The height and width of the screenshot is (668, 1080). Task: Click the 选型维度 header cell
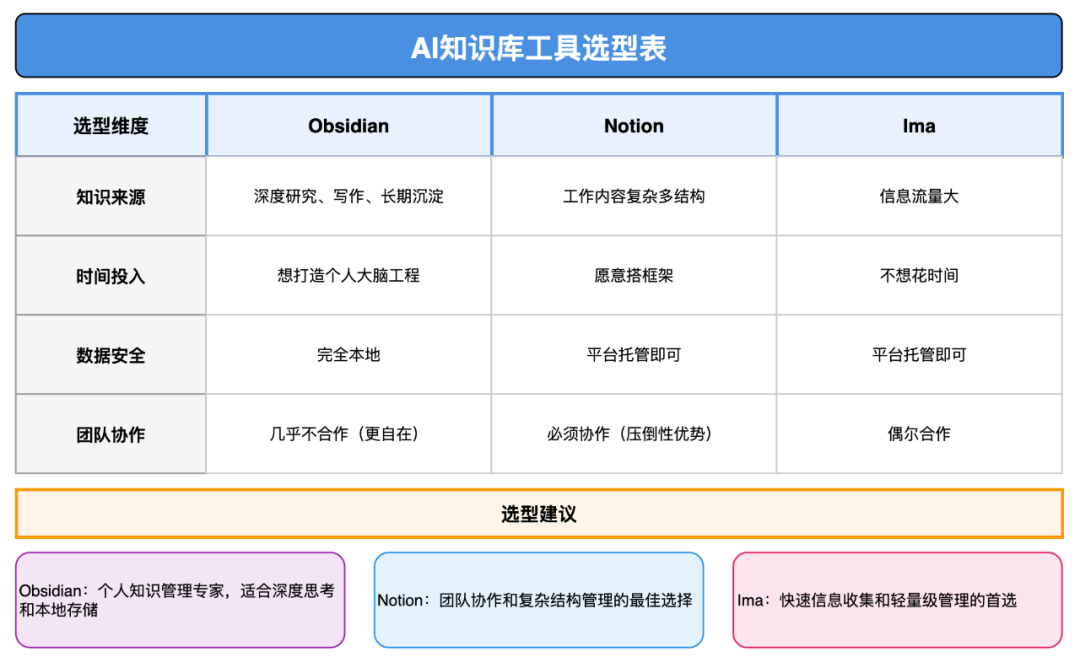coord(110,125)
